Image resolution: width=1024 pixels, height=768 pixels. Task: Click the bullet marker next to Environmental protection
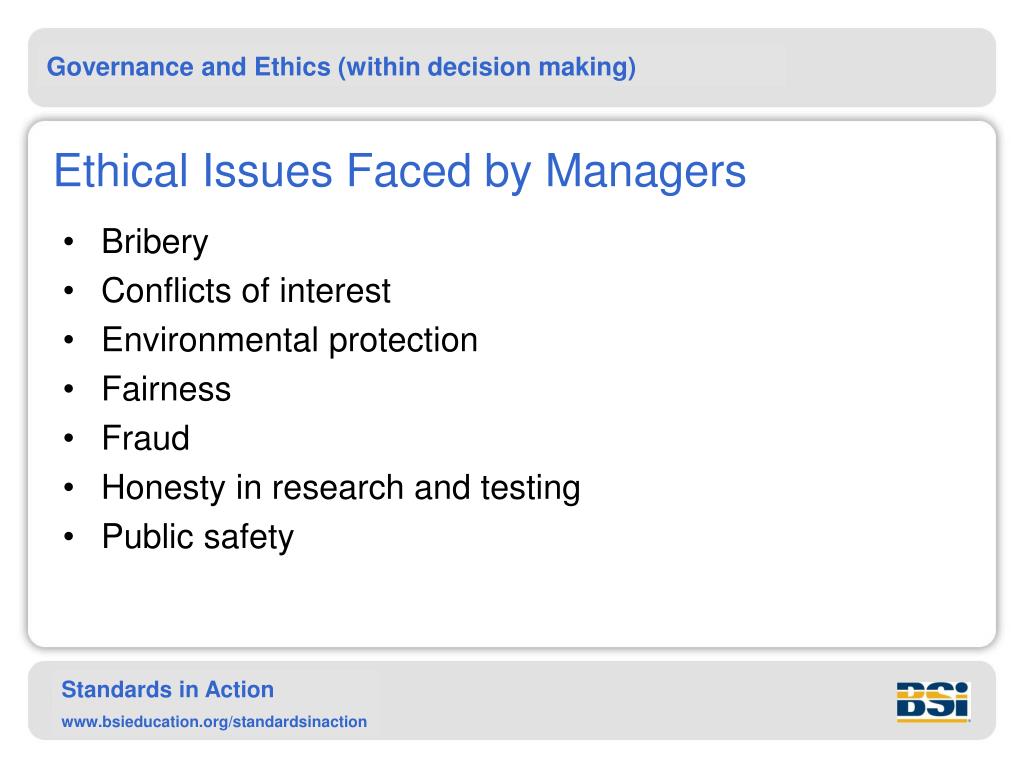pyautogui.click(x=69, y=340)
